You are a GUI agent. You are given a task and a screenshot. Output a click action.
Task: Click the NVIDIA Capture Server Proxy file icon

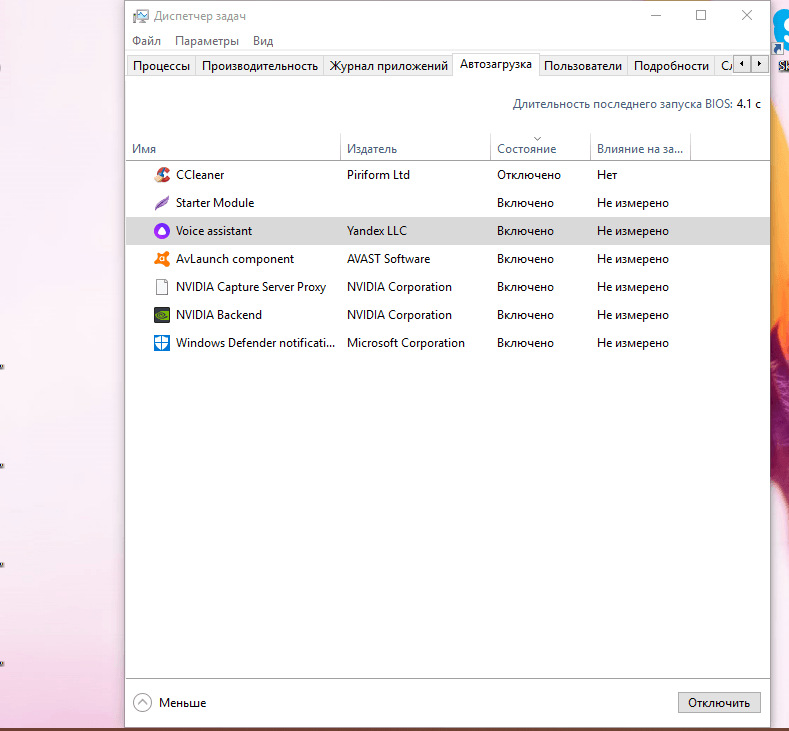point(162,287)
